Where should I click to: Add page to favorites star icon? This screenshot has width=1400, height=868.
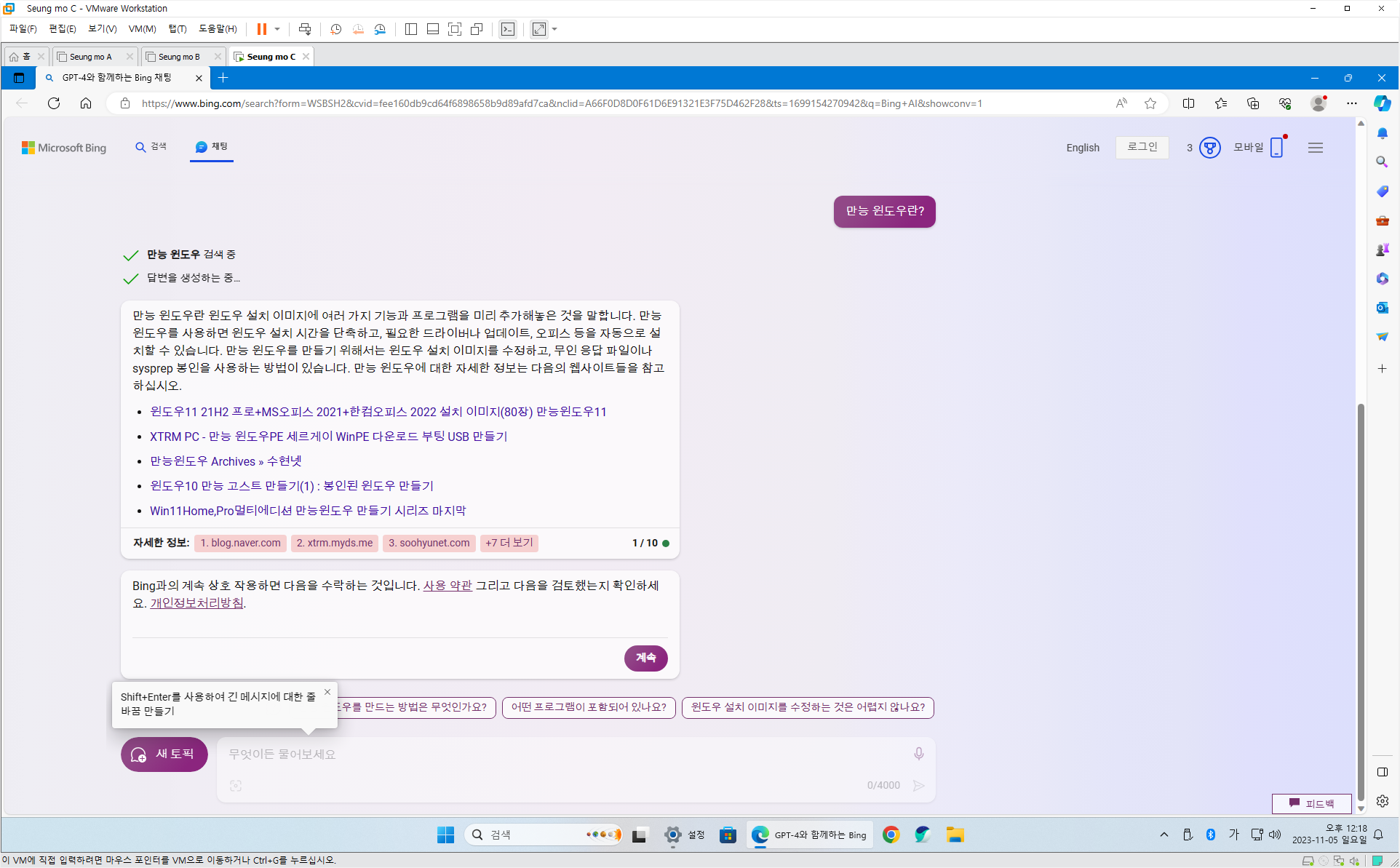(1150, 103)
